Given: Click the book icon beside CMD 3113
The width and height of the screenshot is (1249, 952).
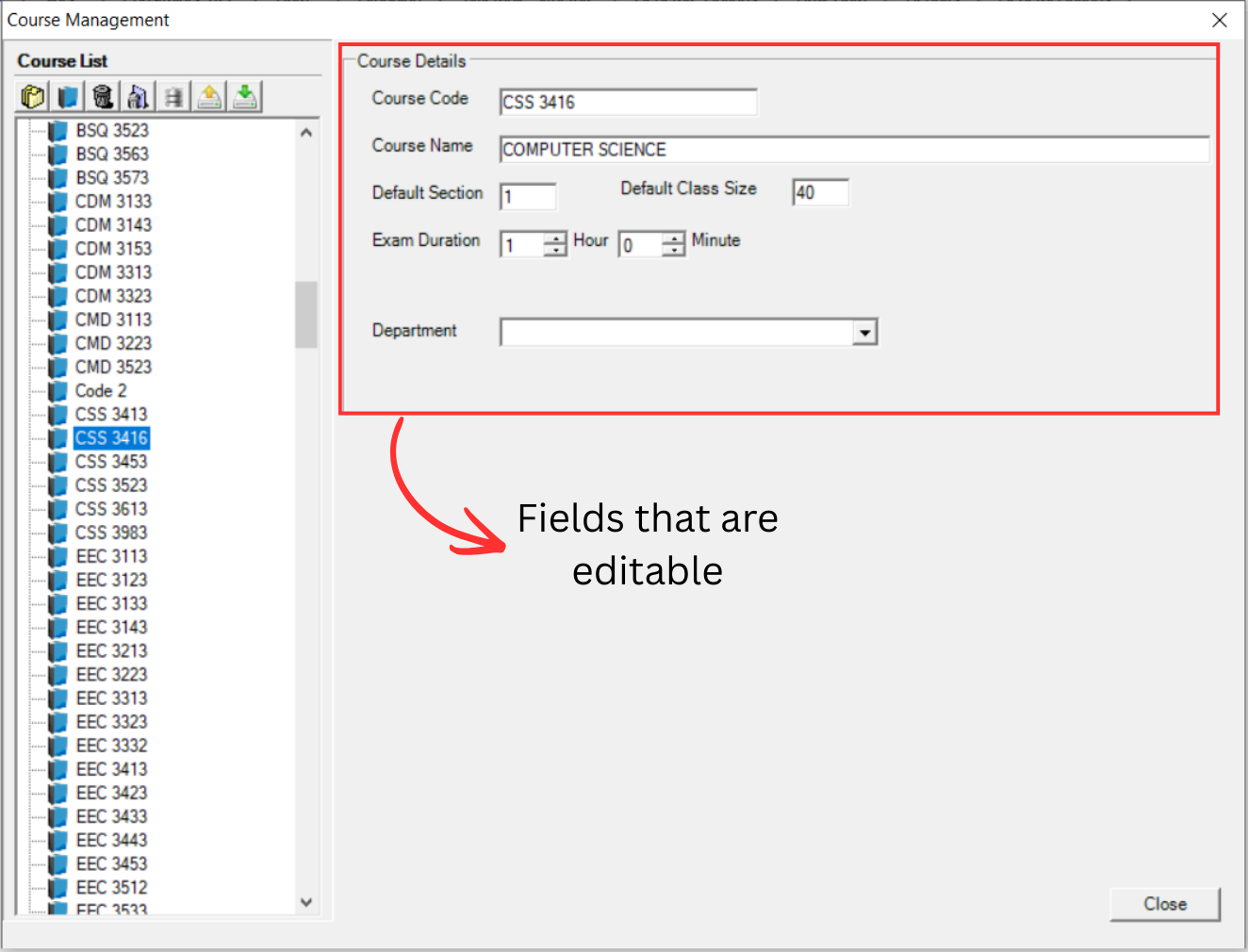Looking at the screenshot, I should pos(58,320).
